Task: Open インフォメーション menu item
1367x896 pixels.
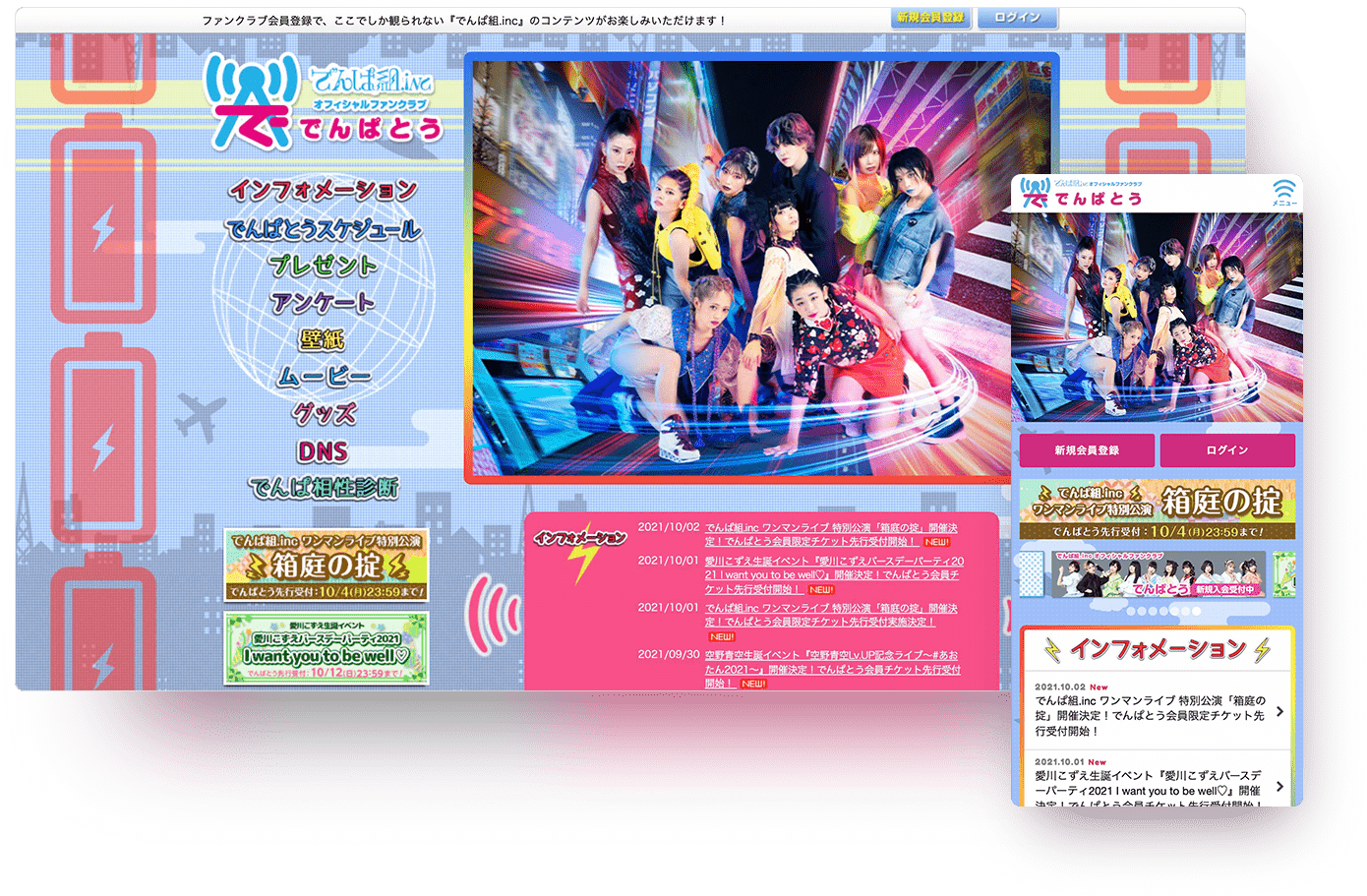Action: (x=324, y=190)
